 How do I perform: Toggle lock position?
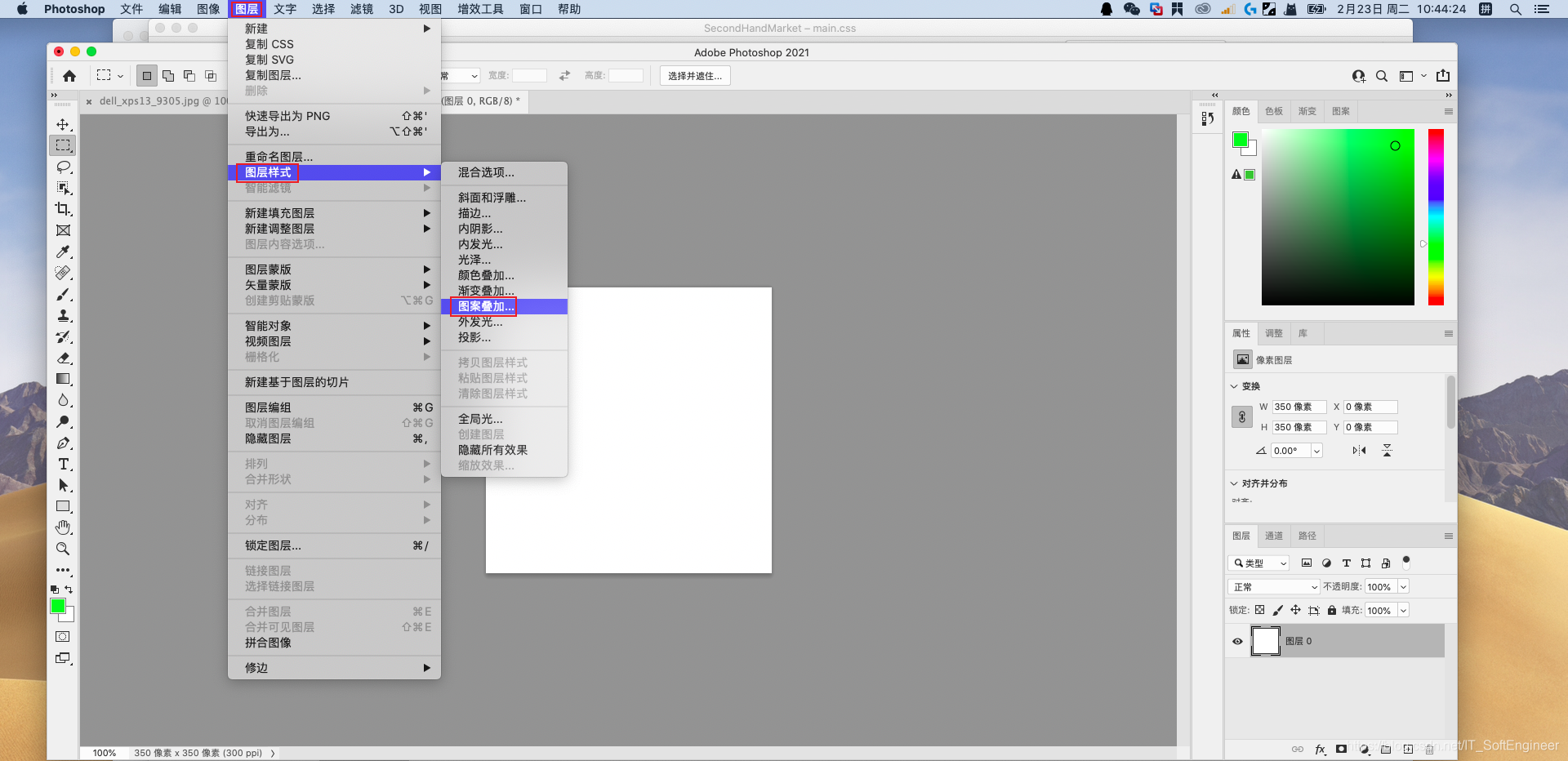pos(1295,610)
